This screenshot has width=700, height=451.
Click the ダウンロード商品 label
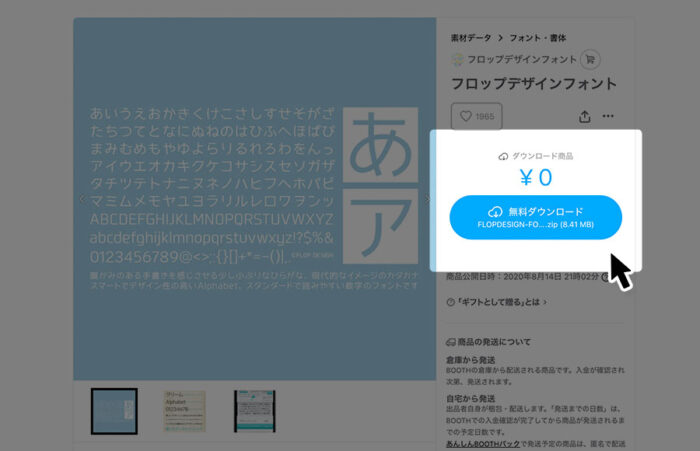coord(535,156)
